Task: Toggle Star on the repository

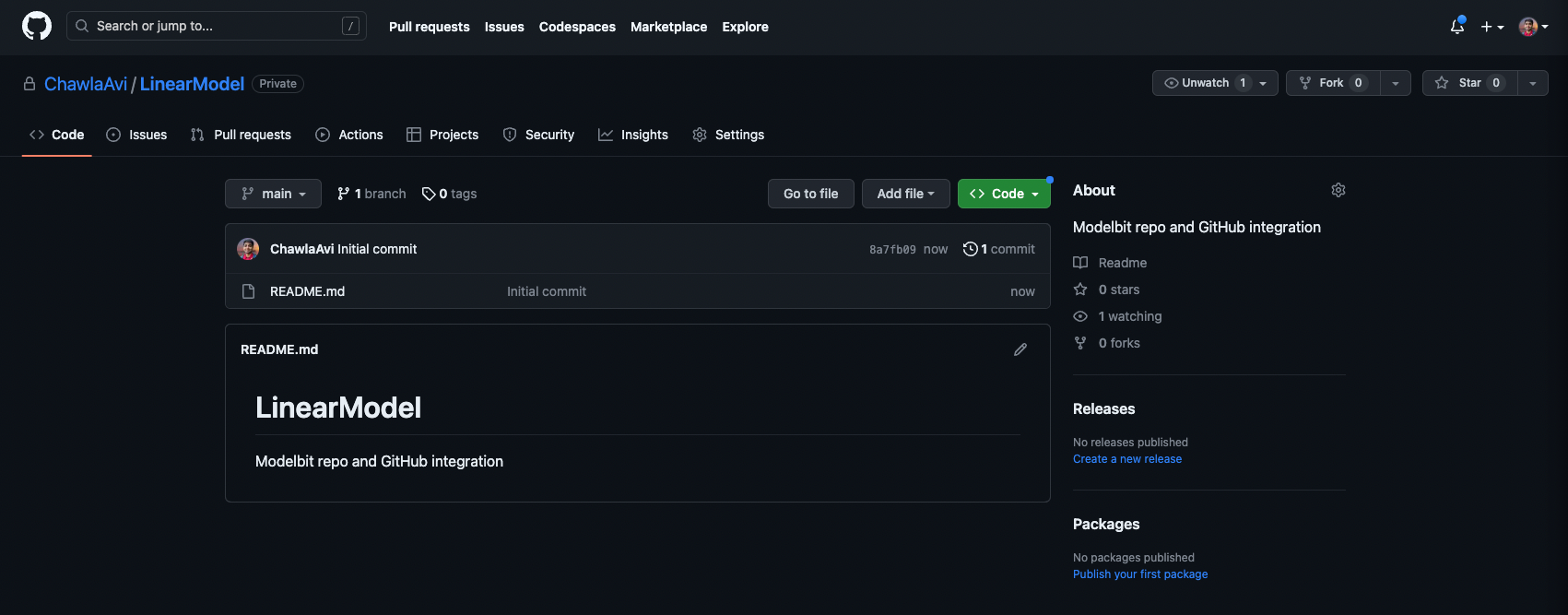Action: click(1469, 83)
